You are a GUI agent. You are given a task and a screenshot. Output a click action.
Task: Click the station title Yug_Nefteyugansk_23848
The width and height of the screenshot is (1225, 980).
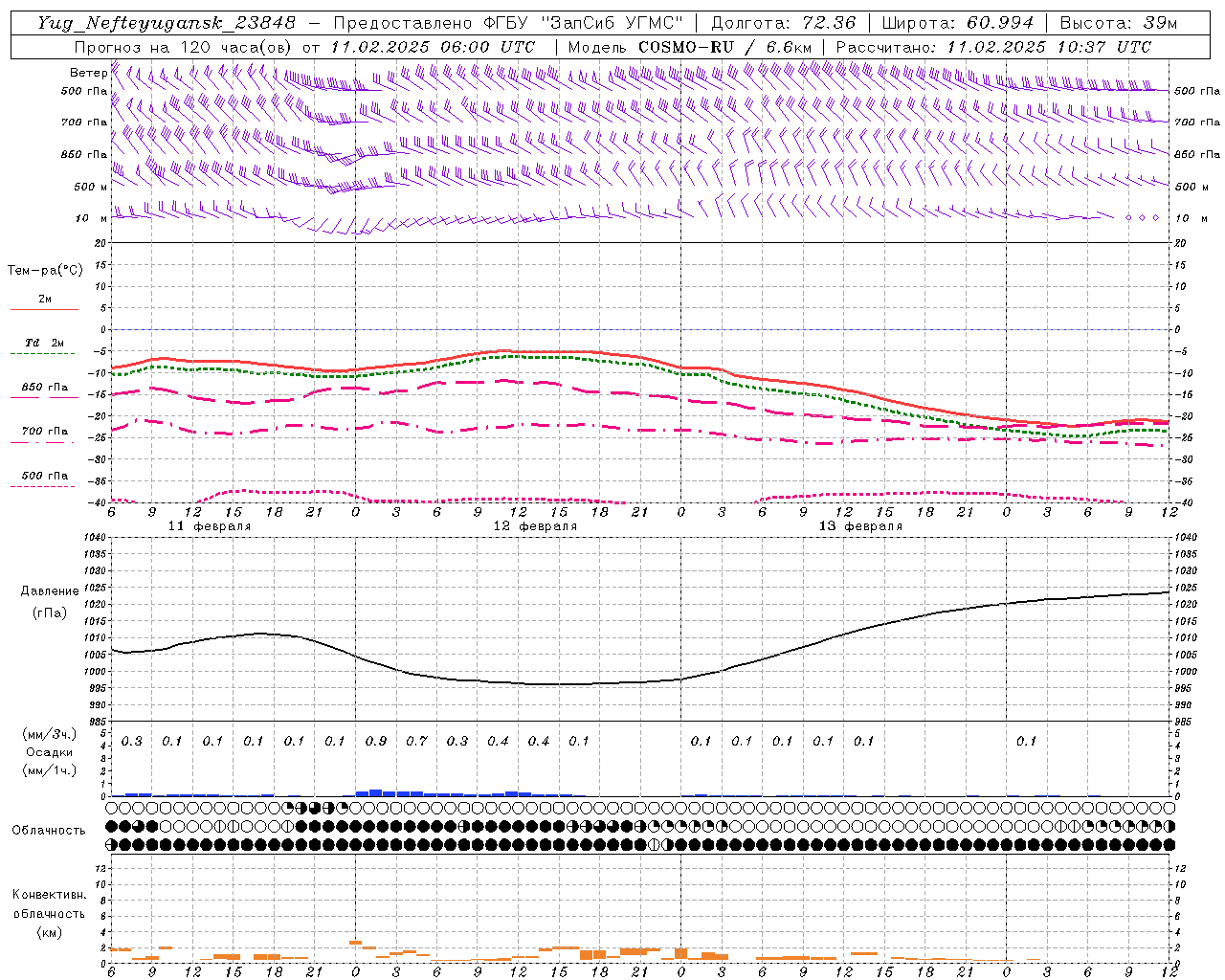167,23
